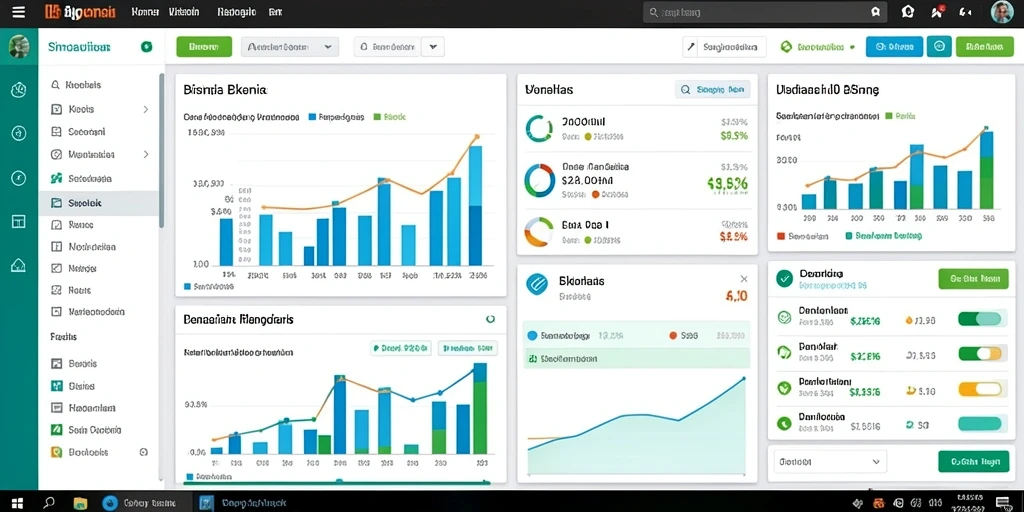Image resolution: width=1024 pixels, height=512 pixels.
Task: Click the blue button in the top-right toolbar
Action: point(894,47)
